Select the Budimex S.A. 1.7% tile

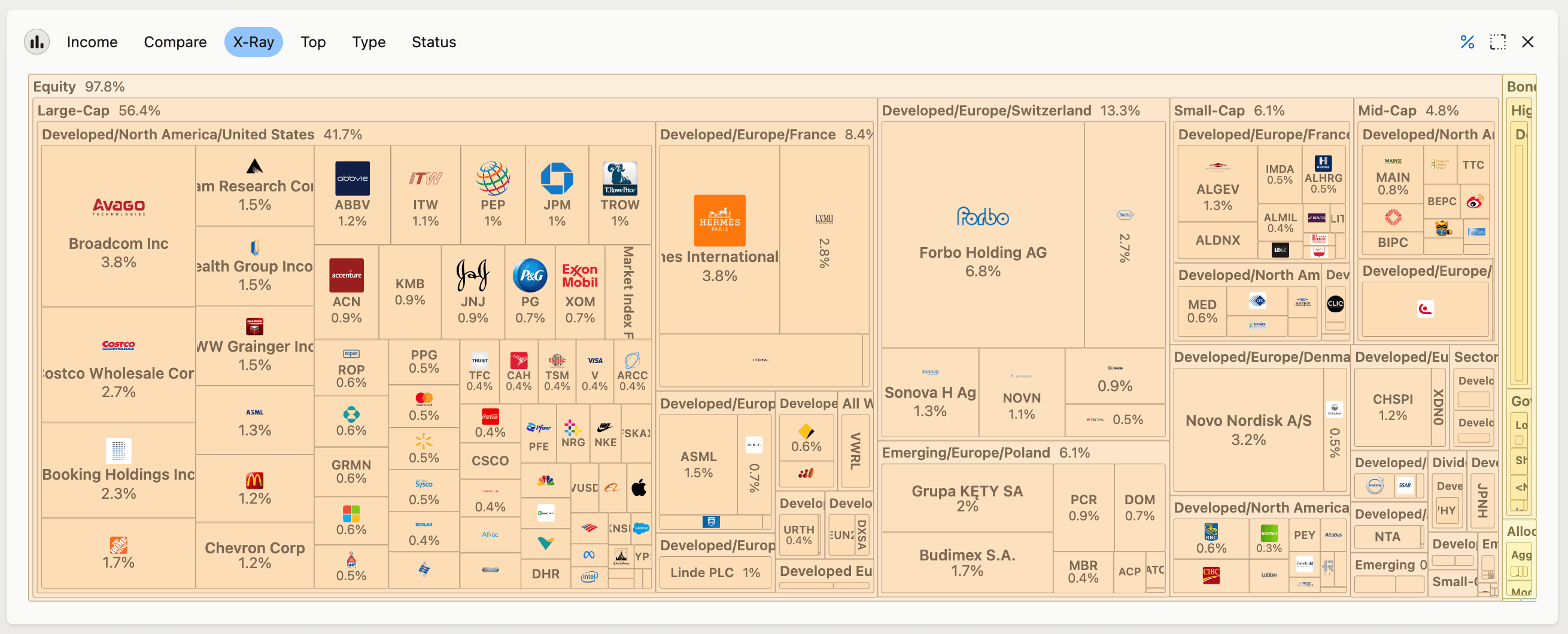[x=967, y=562]
